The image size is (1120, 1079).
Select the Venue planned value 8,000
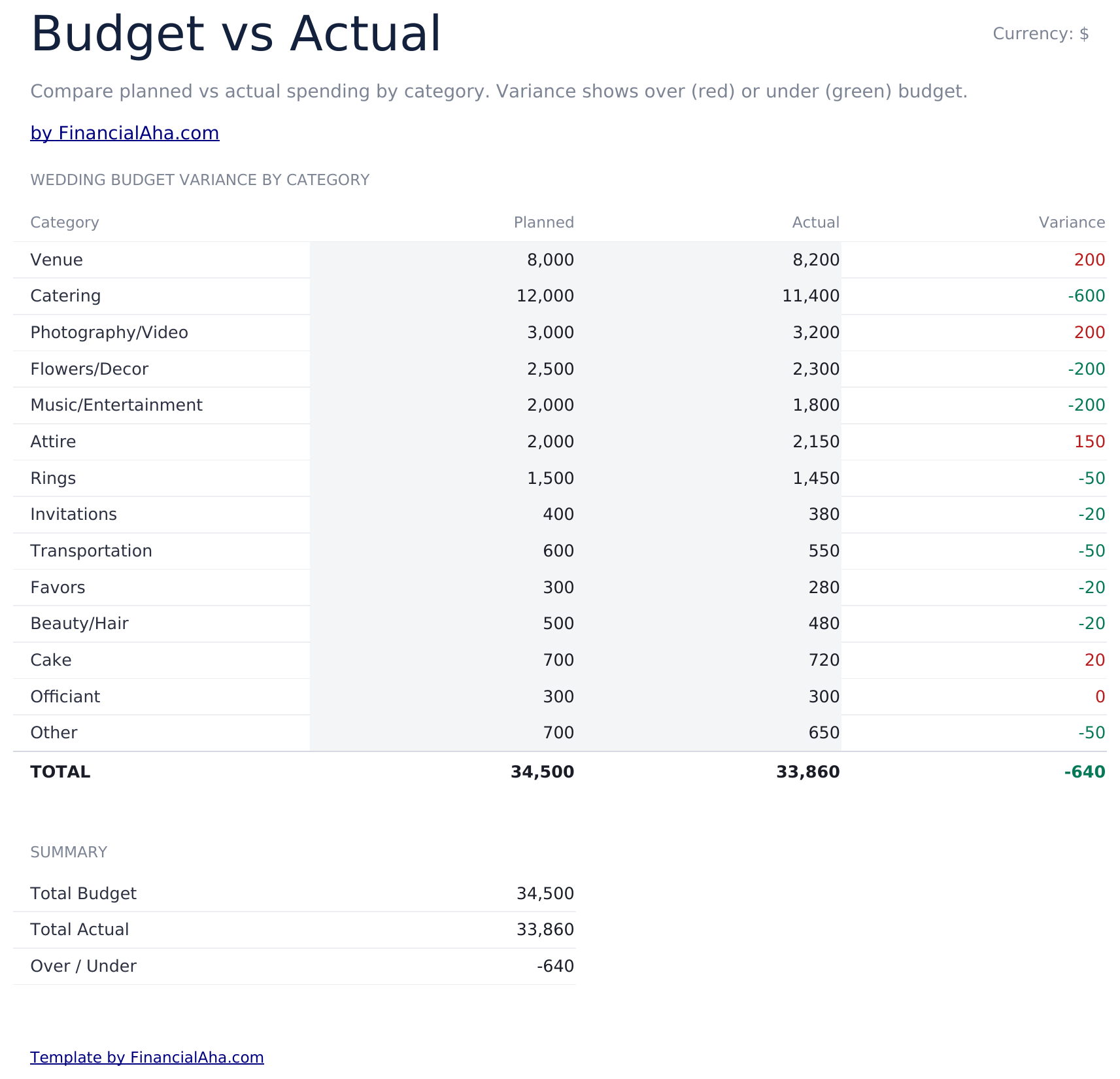[x=551, y=260]
